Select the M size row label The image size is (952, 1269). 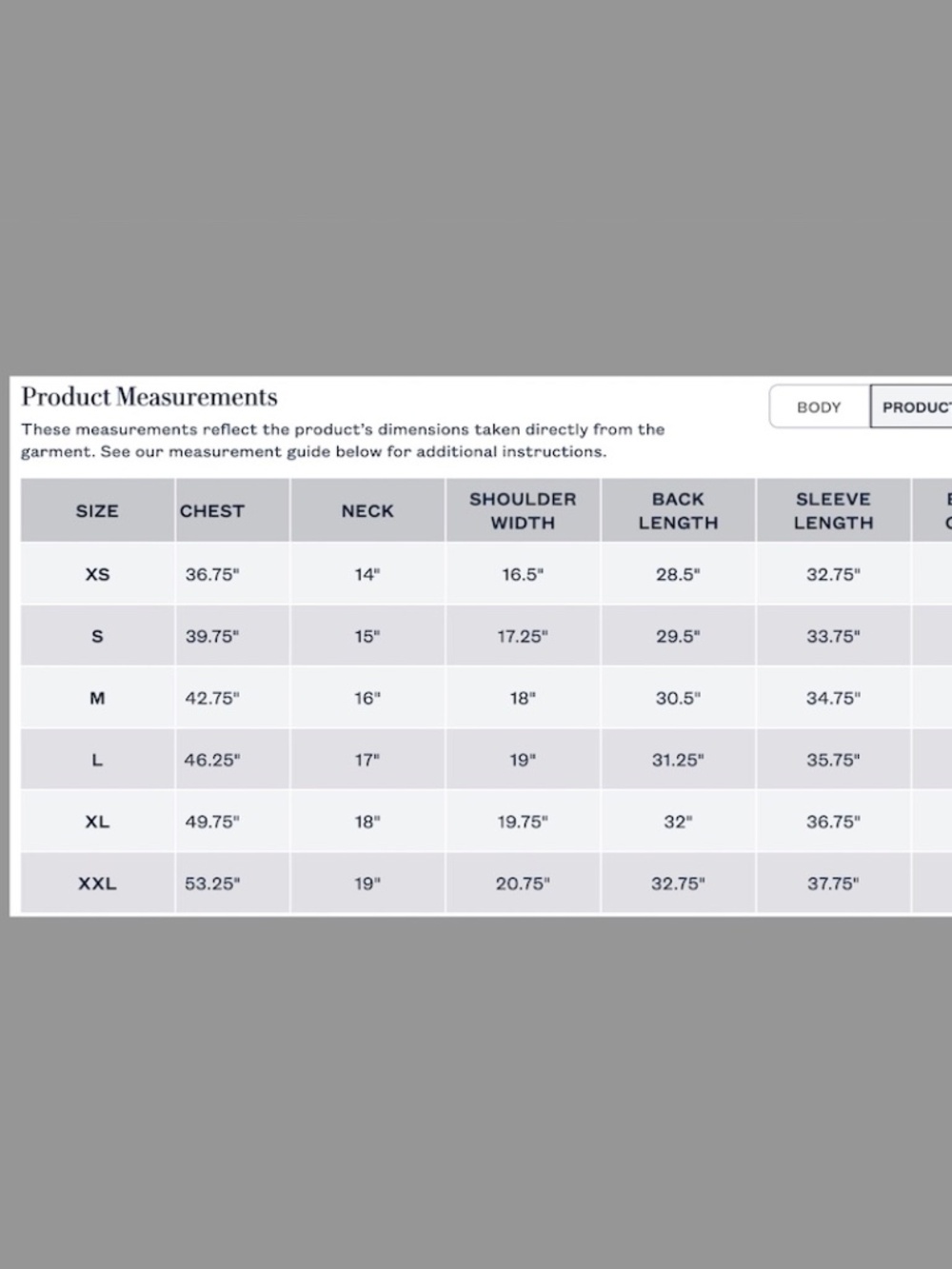[x=97, y=699]
